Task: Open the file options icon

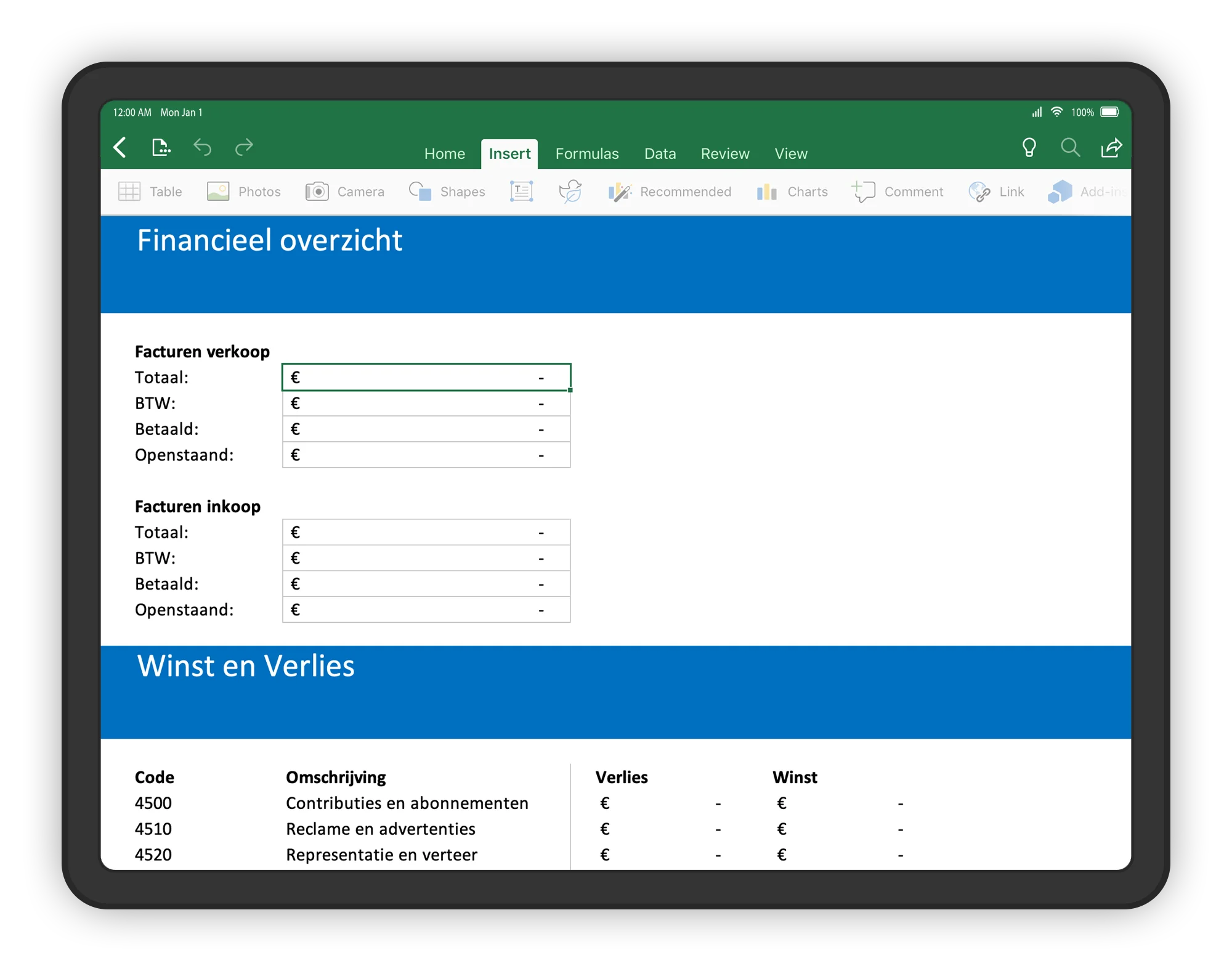Action: tap(161, 148)
